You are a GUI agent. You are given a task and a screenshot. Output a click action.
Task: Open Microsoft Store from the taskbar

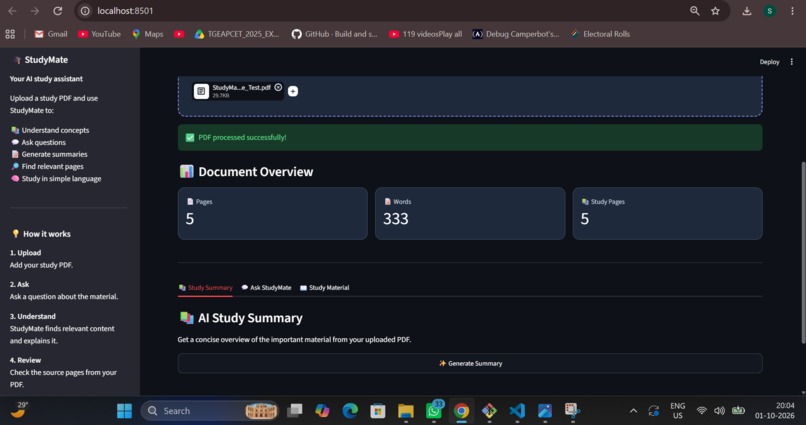click(378, 411)
